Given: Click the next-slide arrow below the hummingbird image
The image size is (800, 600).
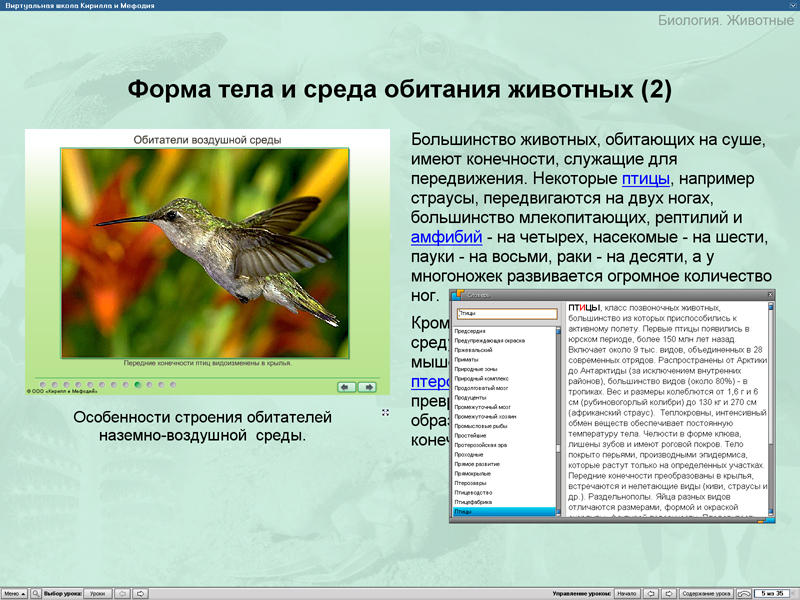Looking at the screenshot, I should [369, 387].
